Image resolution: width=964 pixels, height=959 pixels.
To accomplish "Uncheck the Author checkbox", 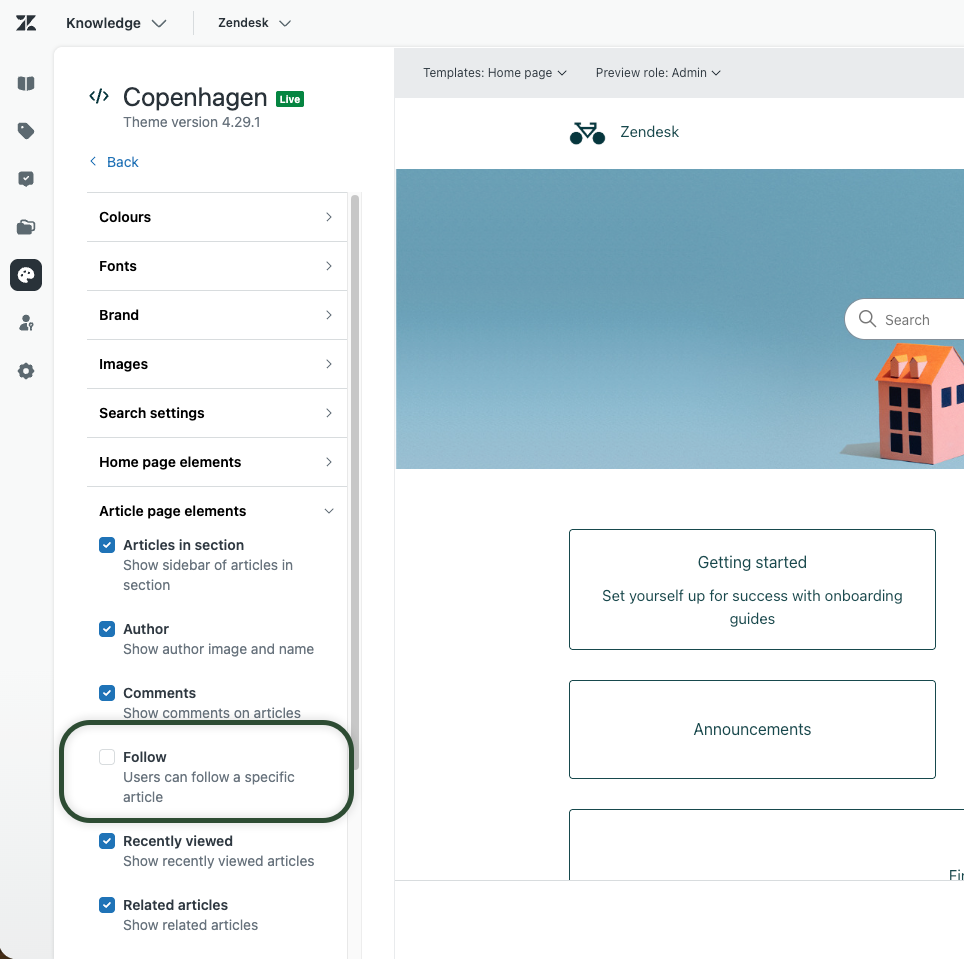I will (x=107, y=629).
